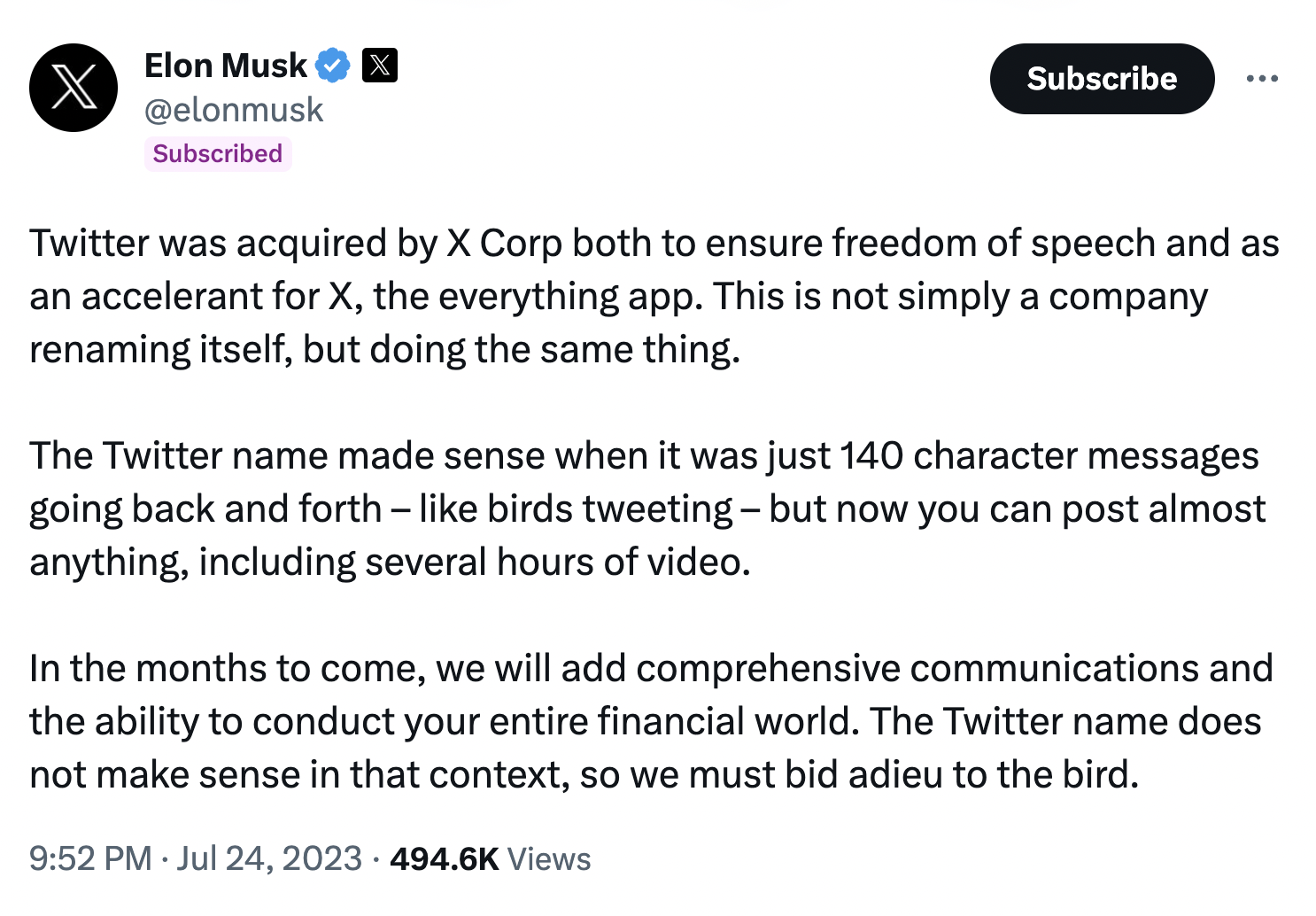Click the 9:52 PM timestamp
Screen dimensions: 1316x916
[x=90, y=858]
